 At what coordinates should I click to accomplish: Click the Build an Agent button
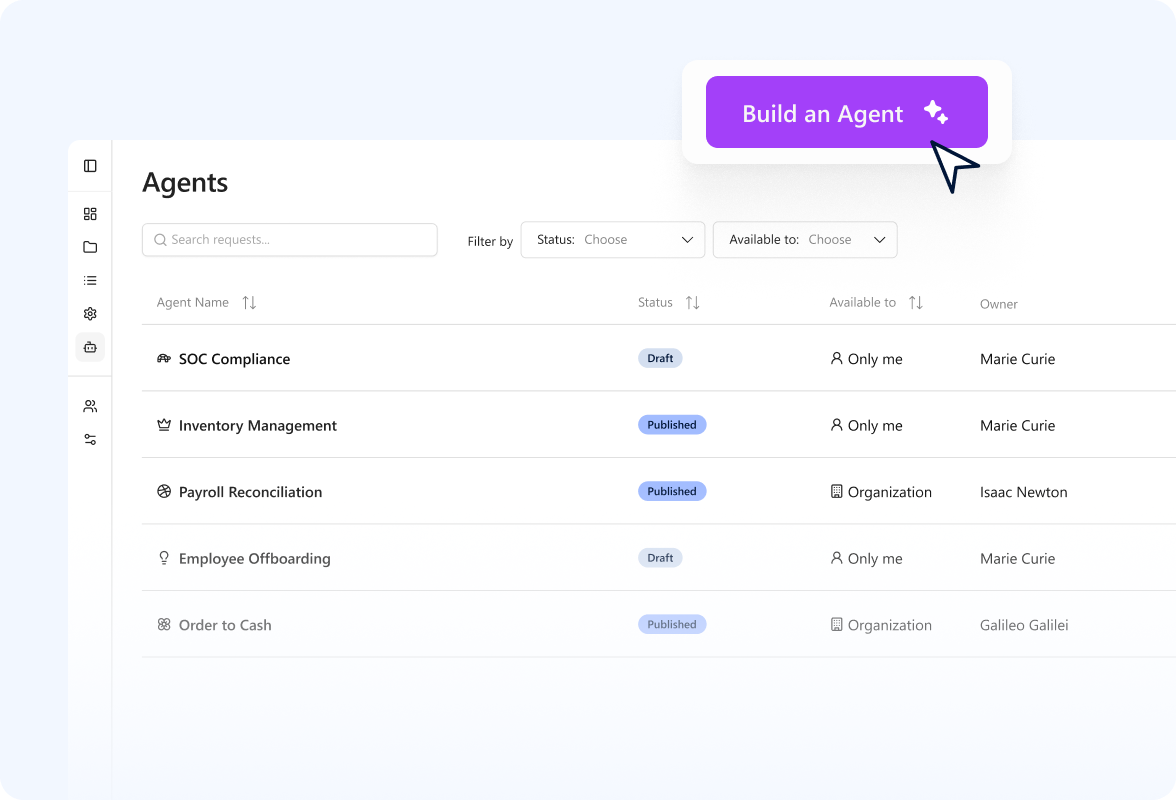point(847,112)
